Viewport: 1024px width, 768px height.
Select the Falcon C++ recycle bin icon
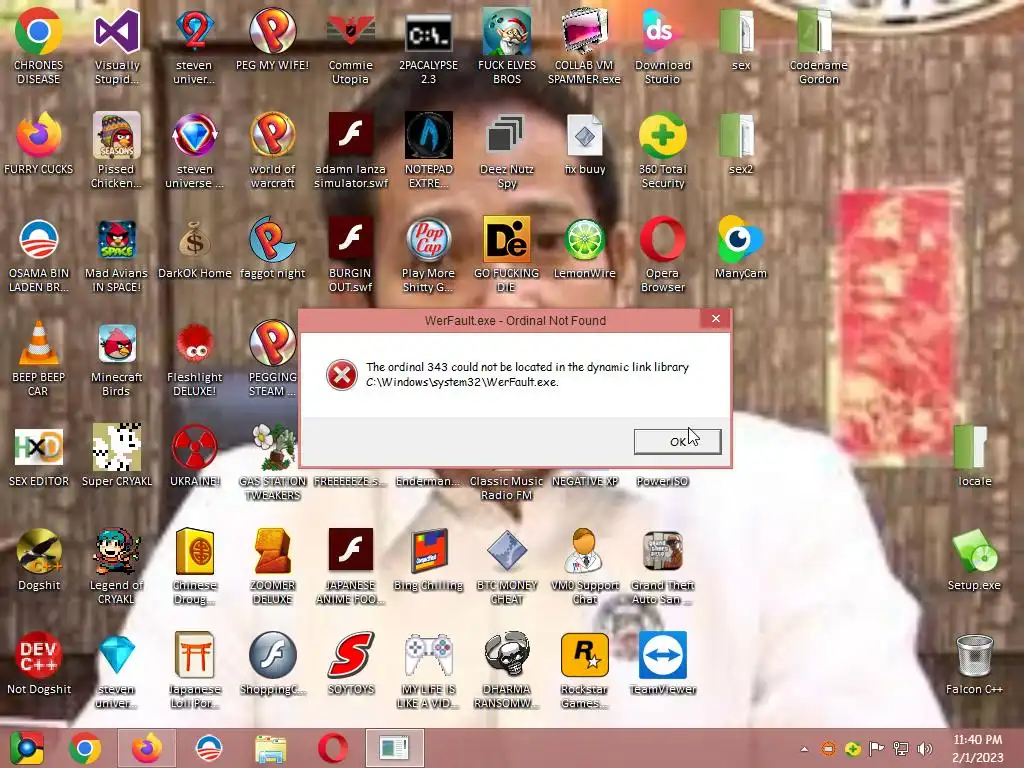[x=974, y=664]
